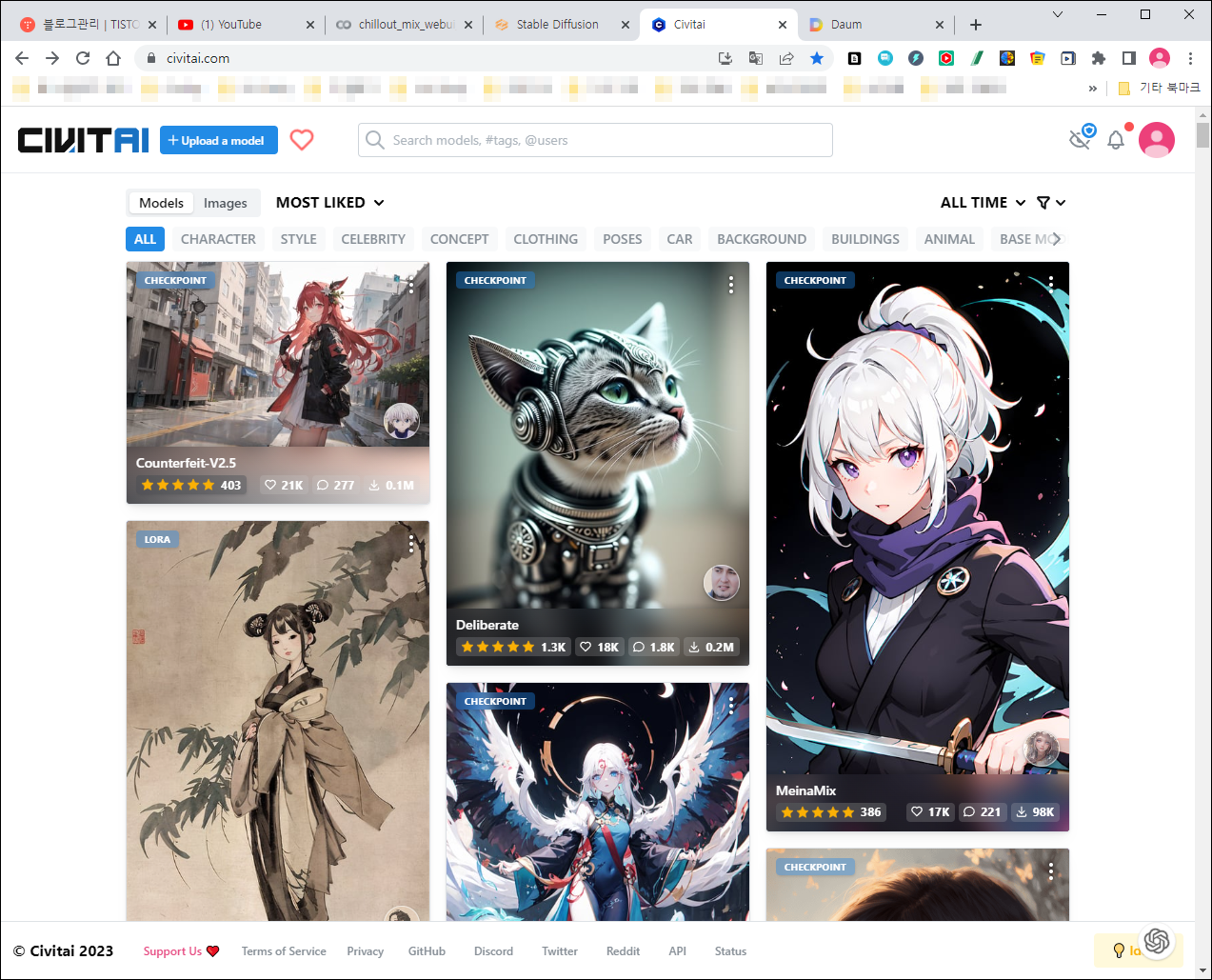The width and height of the screenshot is (1212, 980).
Task: Open the LORA card three-dot menu
Action: [411, 543]
